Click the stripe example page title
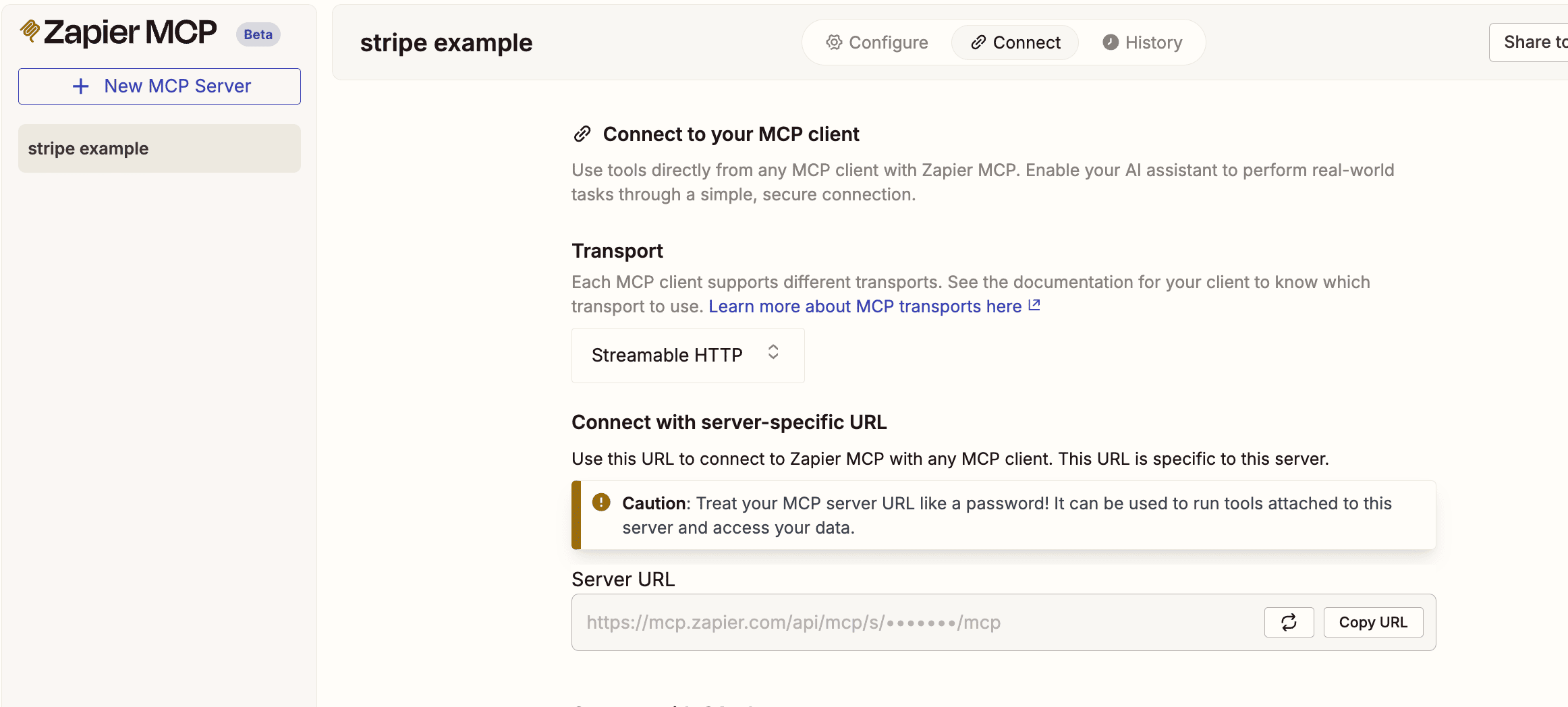The height and width of the screenshot is (707, 1568). 446,43
